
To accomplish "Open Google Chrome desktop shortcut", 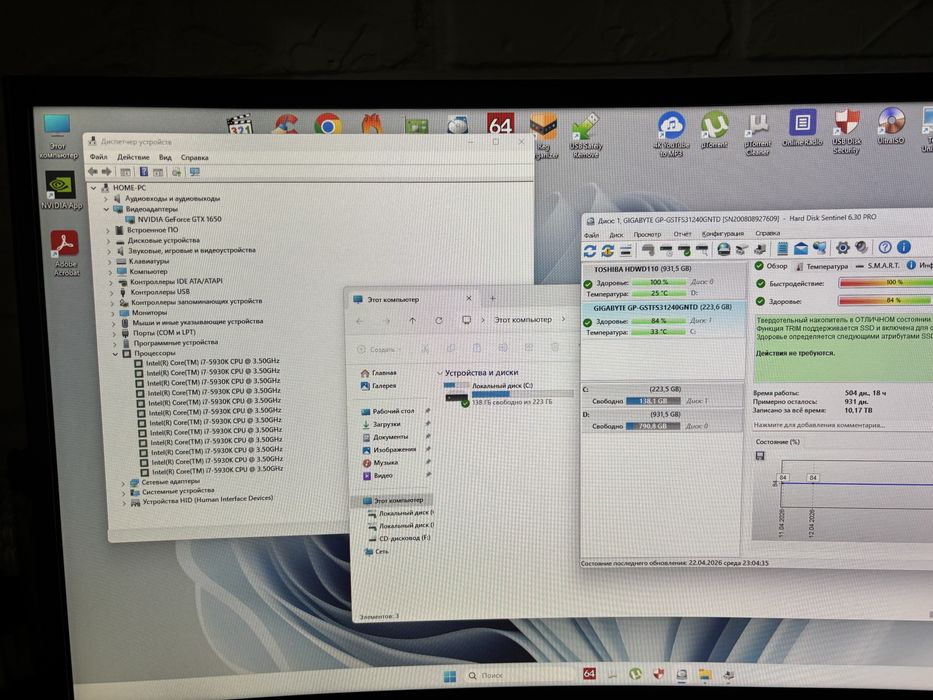I will coord(328,124).
